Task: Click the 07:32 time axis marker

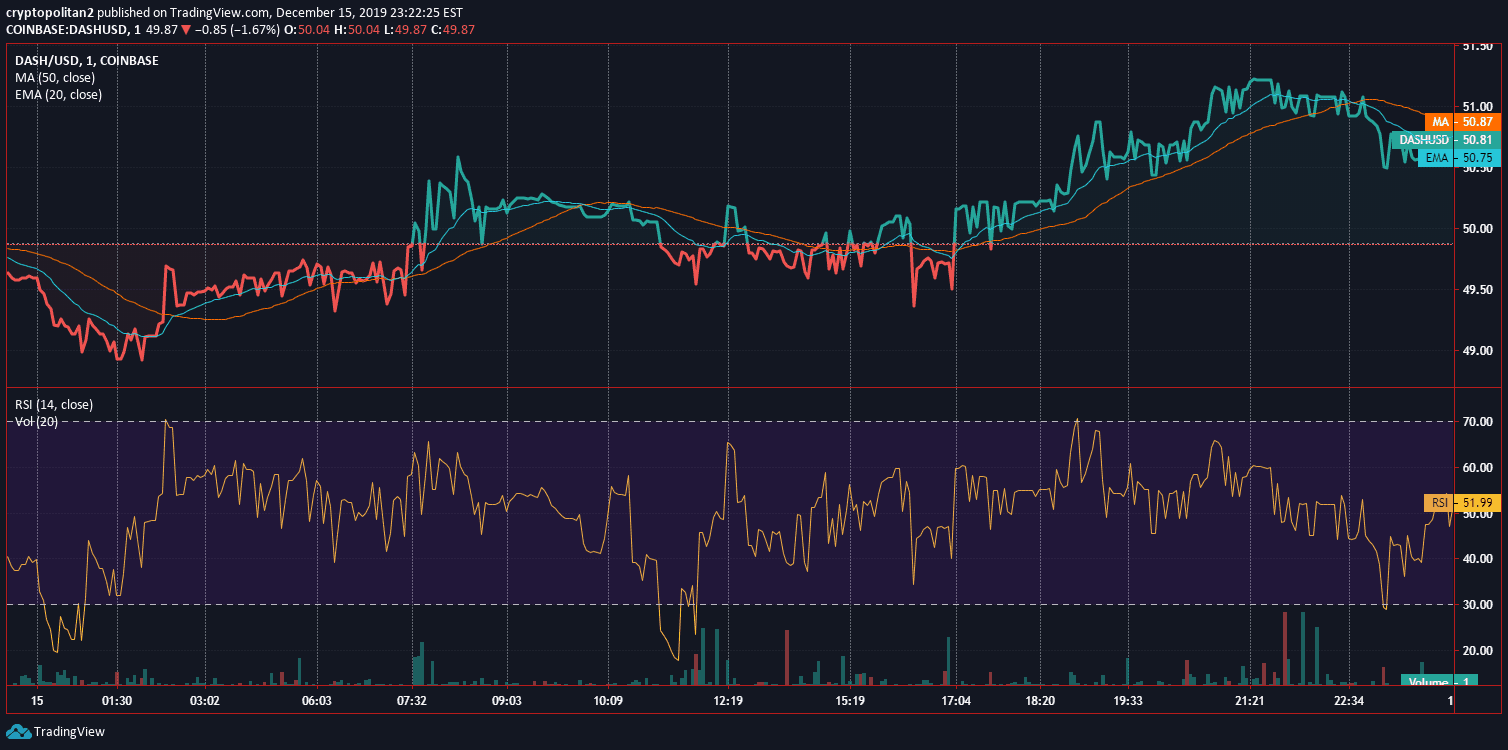Action: (x=412, y=701)
